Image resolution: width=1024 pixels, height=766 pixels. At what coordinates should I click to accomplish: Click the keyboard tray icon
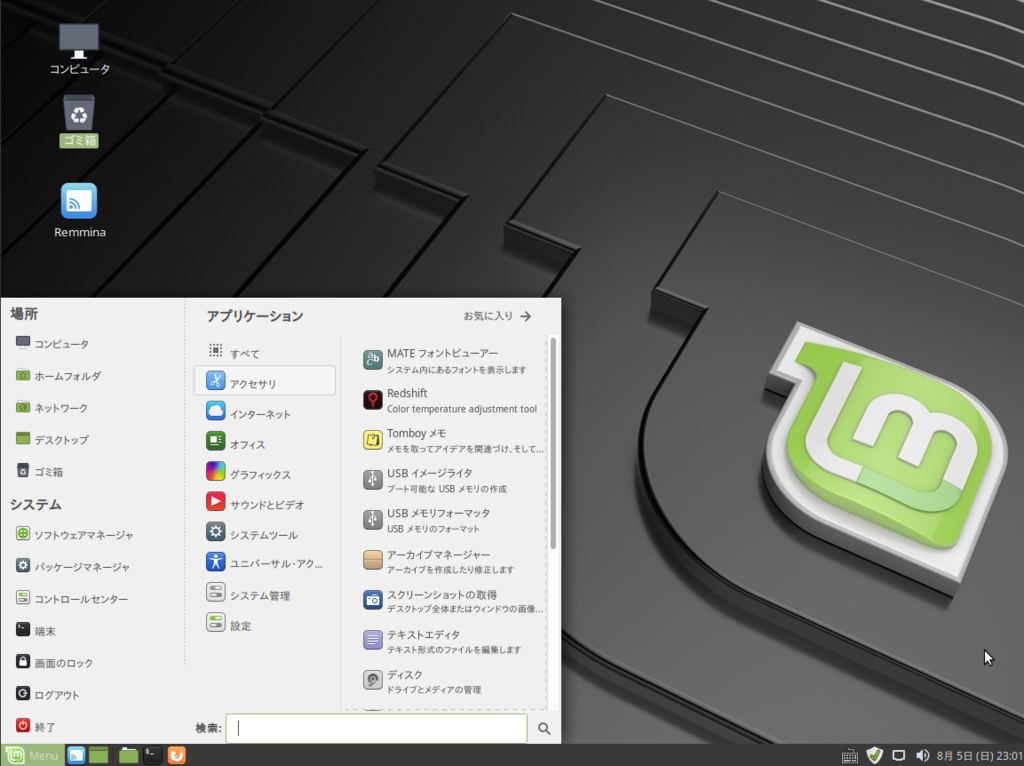coord(850,756)
